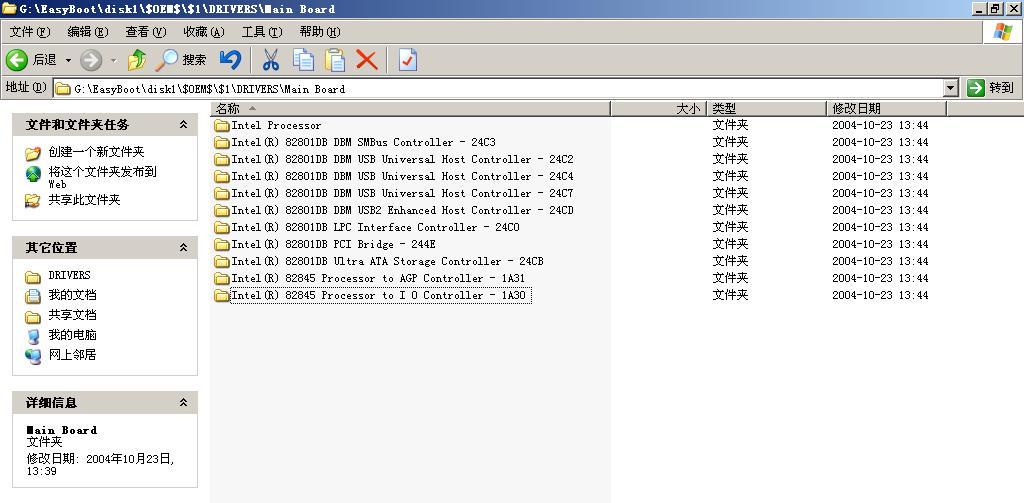
Task: Sort by the 大小 column header
Action: tap(659, 108)
